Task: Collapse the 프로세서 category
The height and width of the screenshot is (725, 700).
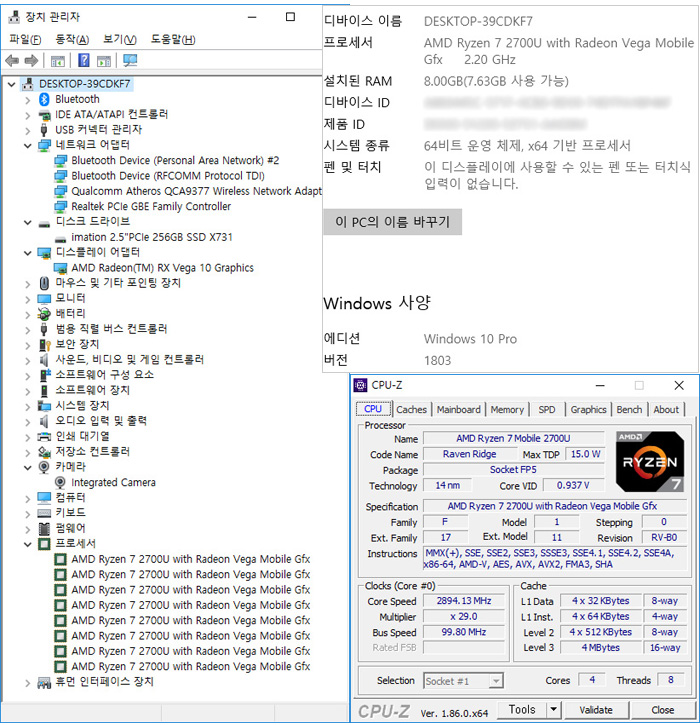Action: tap(28, 544)
